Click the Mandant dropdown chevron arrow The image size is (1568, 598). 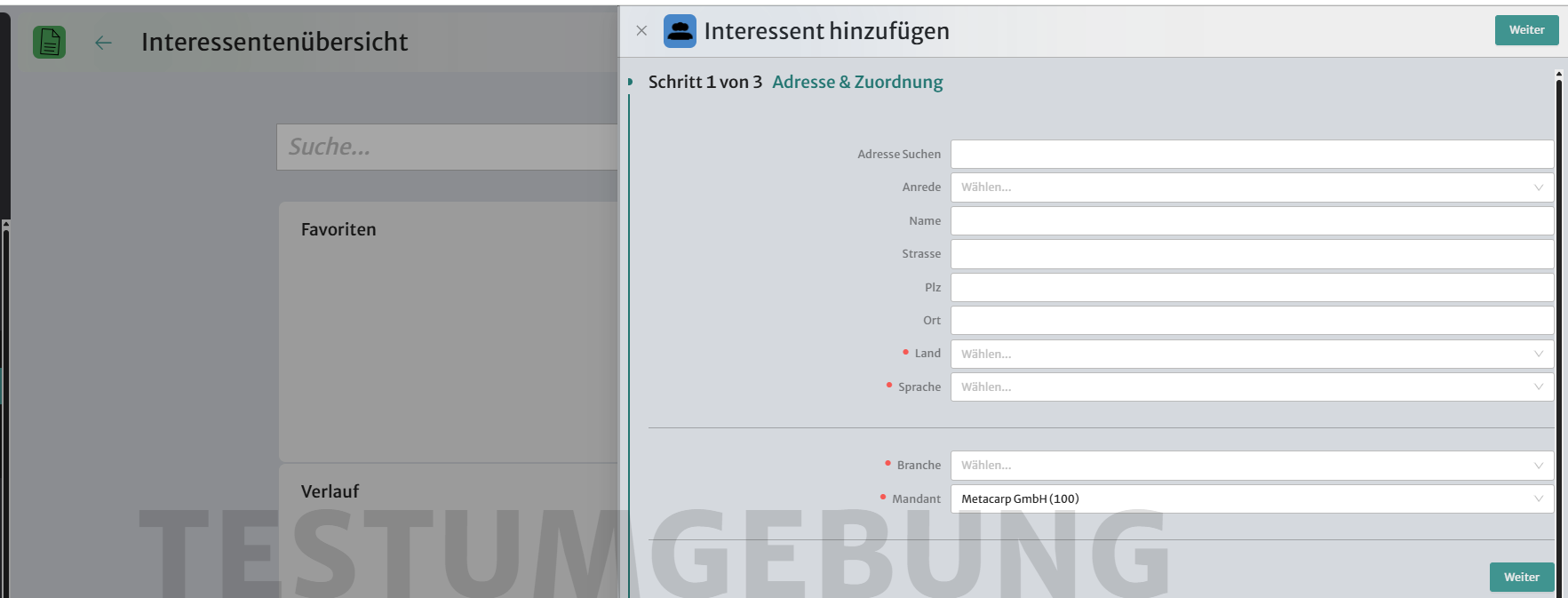click(x=1538, y=498)
